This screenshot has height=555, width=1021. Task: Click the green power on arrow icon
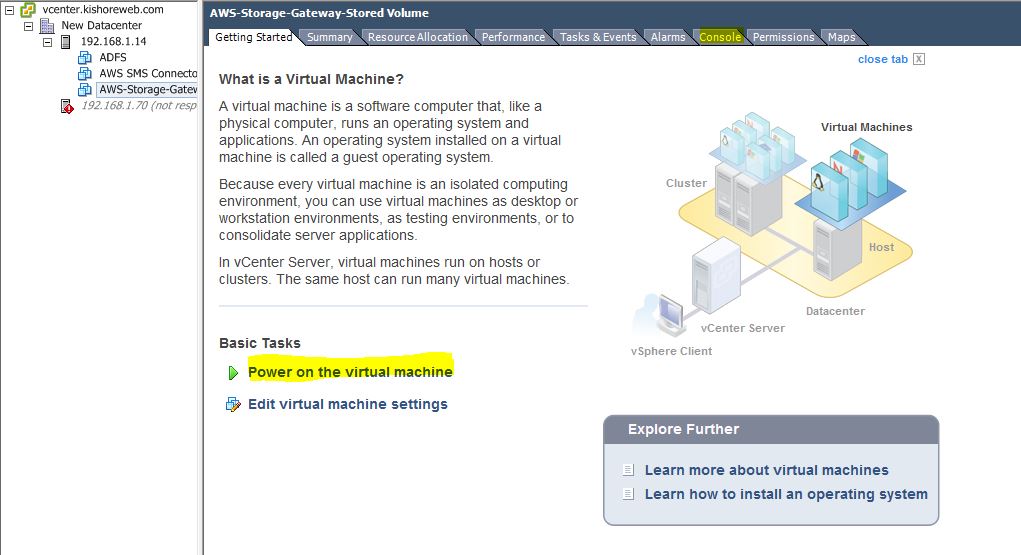tap(233, 373)
